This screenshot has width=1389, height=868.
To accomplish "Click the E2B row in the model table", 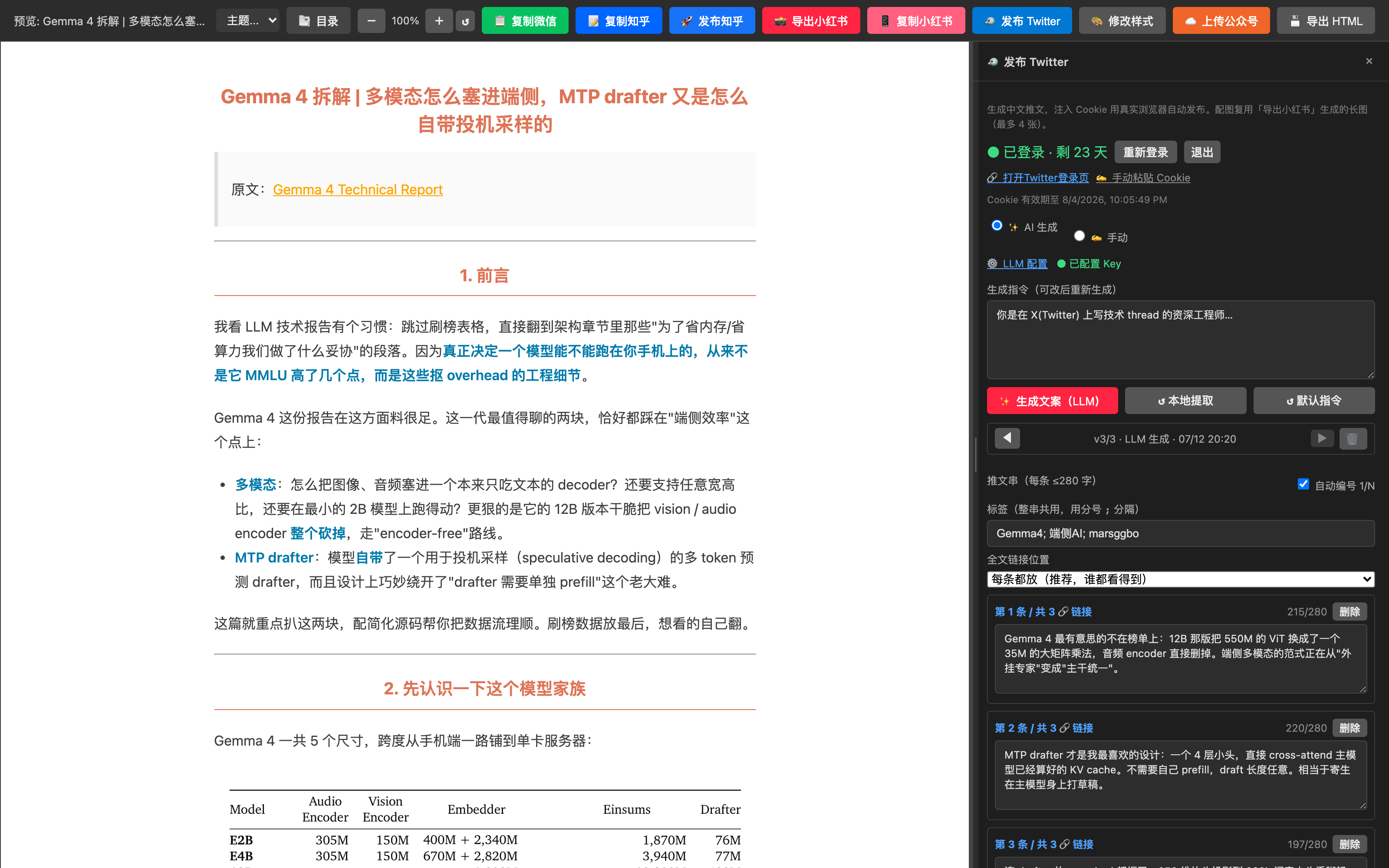I will (485, 841).
